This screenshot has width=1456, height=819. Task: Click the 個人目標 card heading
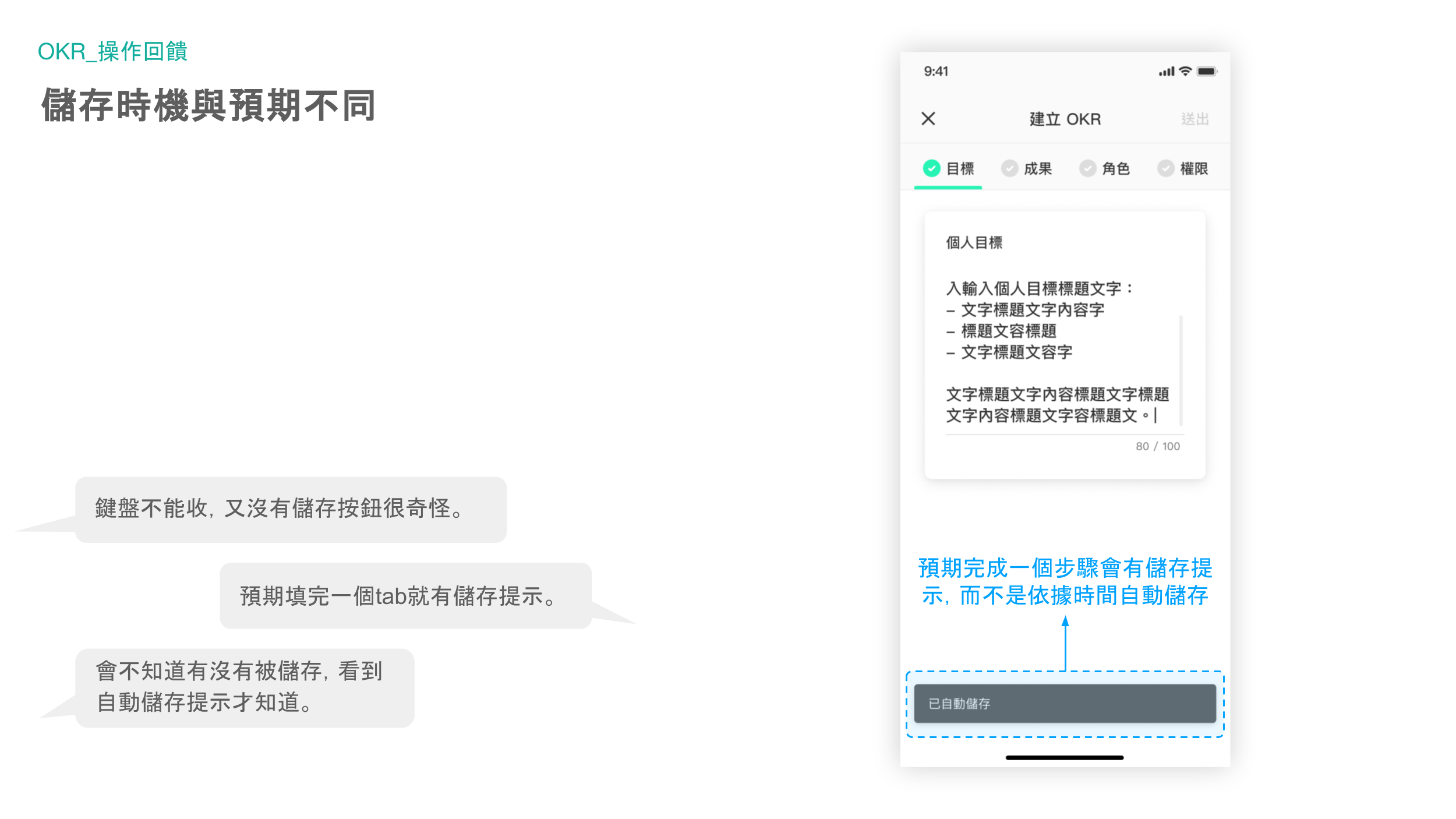click(x=974, y=243)
